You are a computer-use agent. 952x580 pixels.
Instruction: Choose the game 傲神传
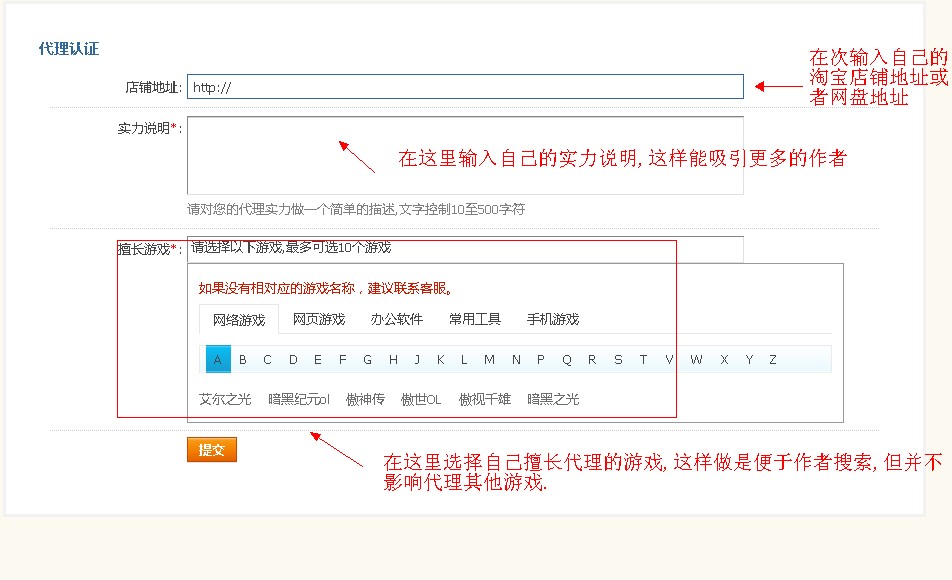pos(365,399)
